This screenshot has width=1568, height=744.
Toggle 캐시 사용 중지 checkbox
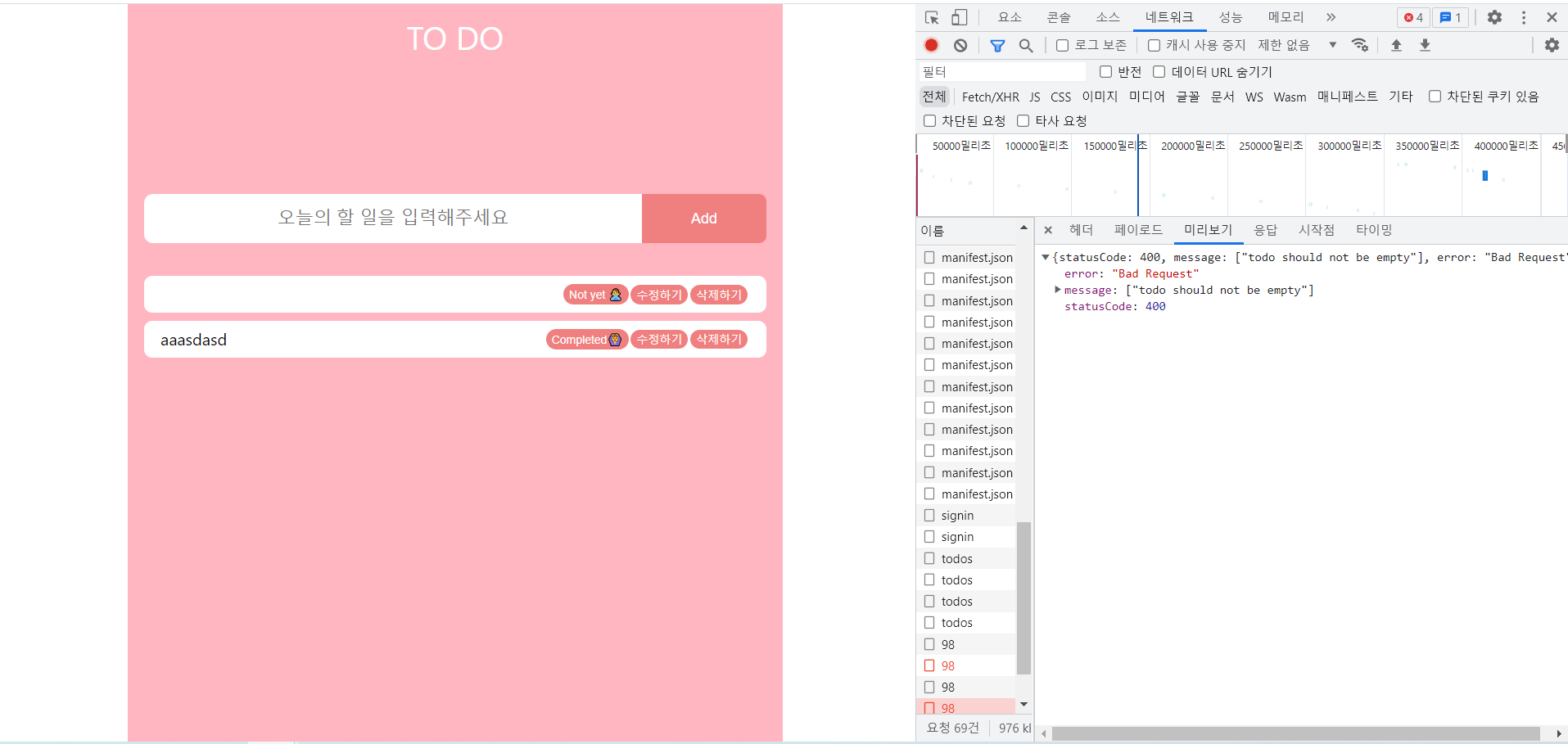[x=1154, y=45]
